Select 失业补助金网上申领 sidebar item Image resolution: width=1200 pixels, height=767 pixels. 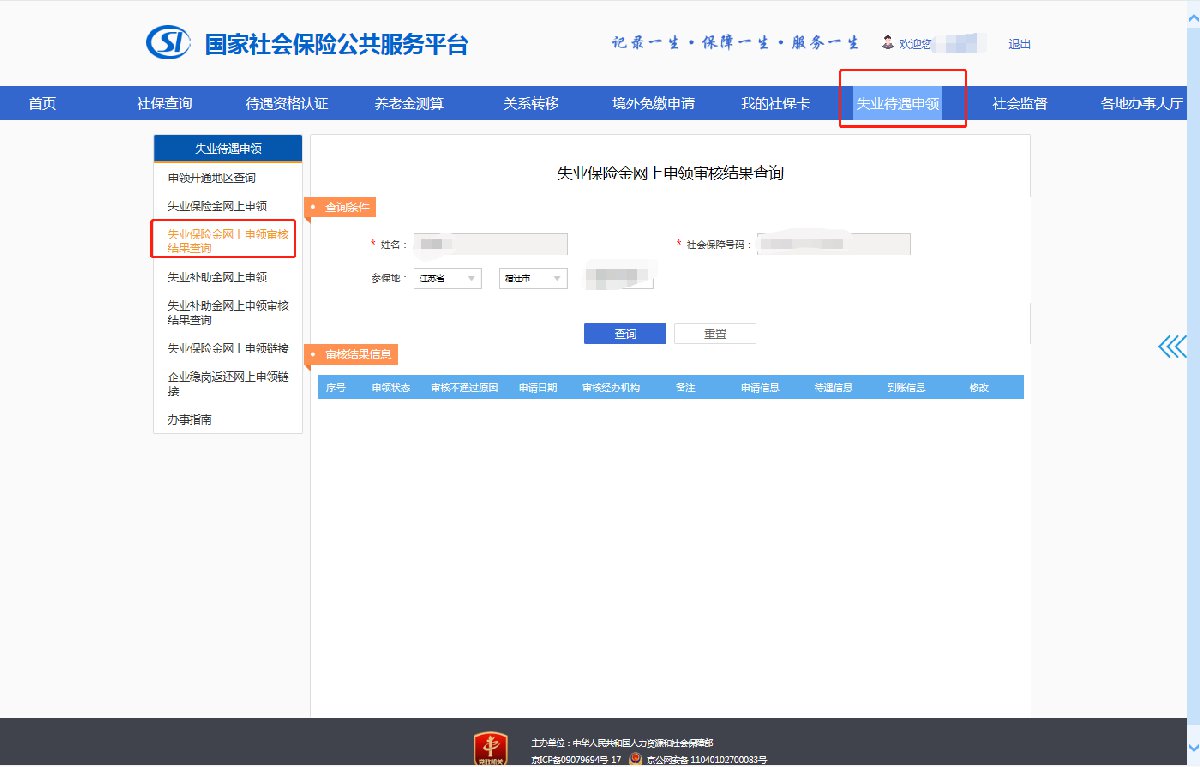[217, 277]
